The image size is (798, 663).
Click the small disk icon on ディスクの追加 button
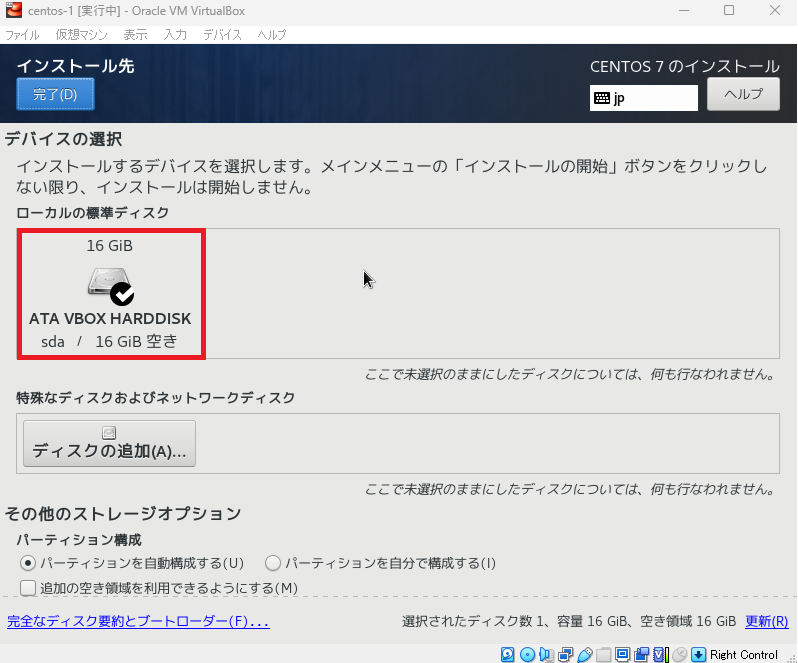(109, 433)
